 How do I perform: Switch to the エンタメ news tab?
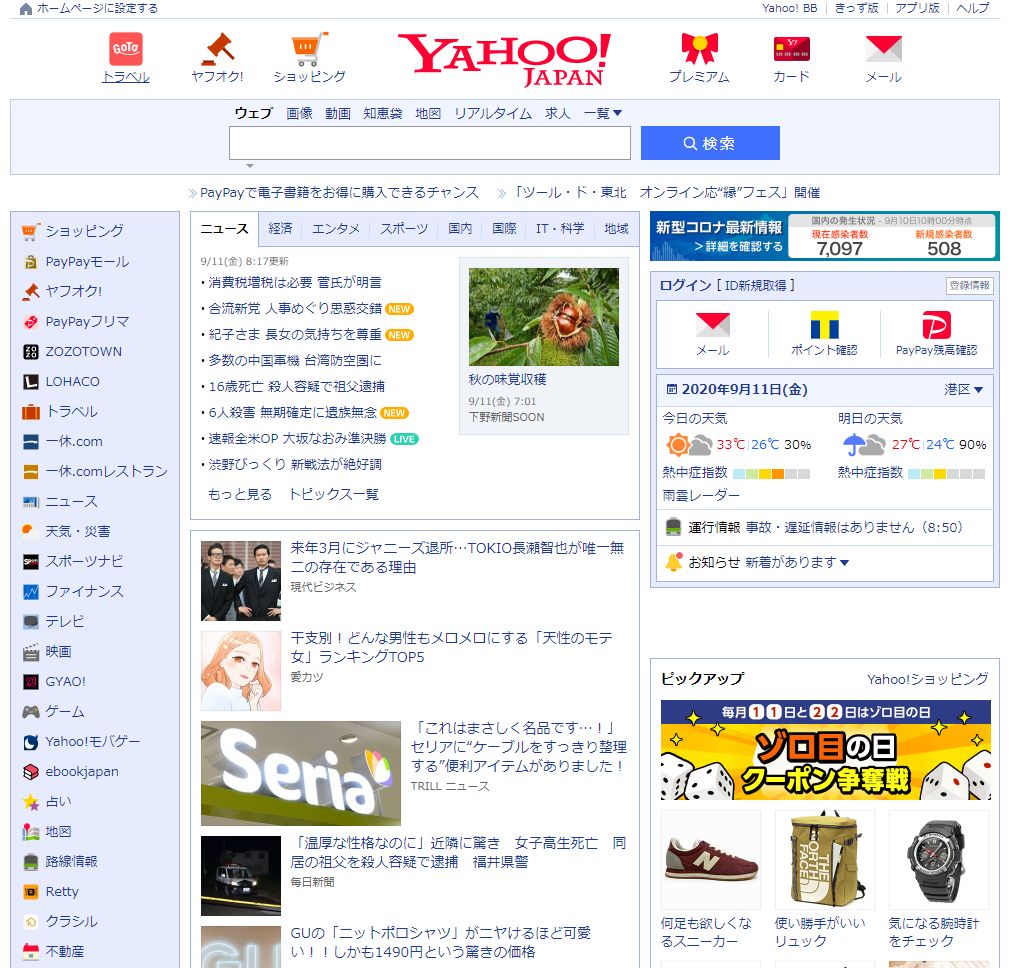pos(337,229)
